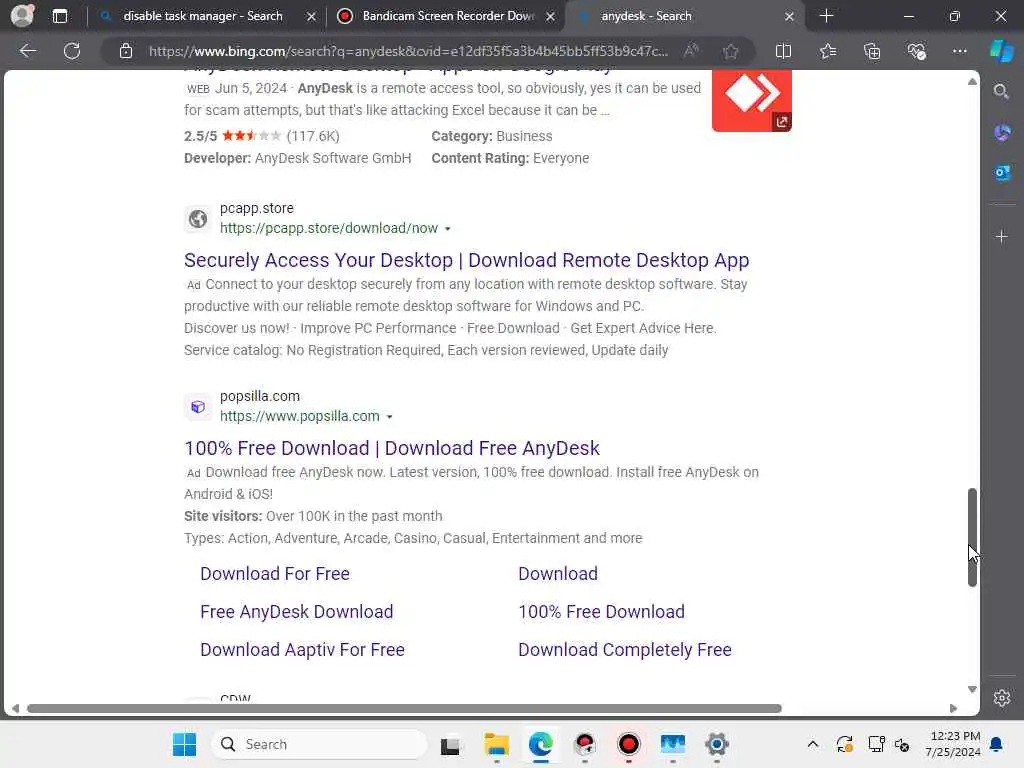Follow the 100% Free Download sitelink
The height and width of the screenshot is (768, 1024).
point(601,611)
